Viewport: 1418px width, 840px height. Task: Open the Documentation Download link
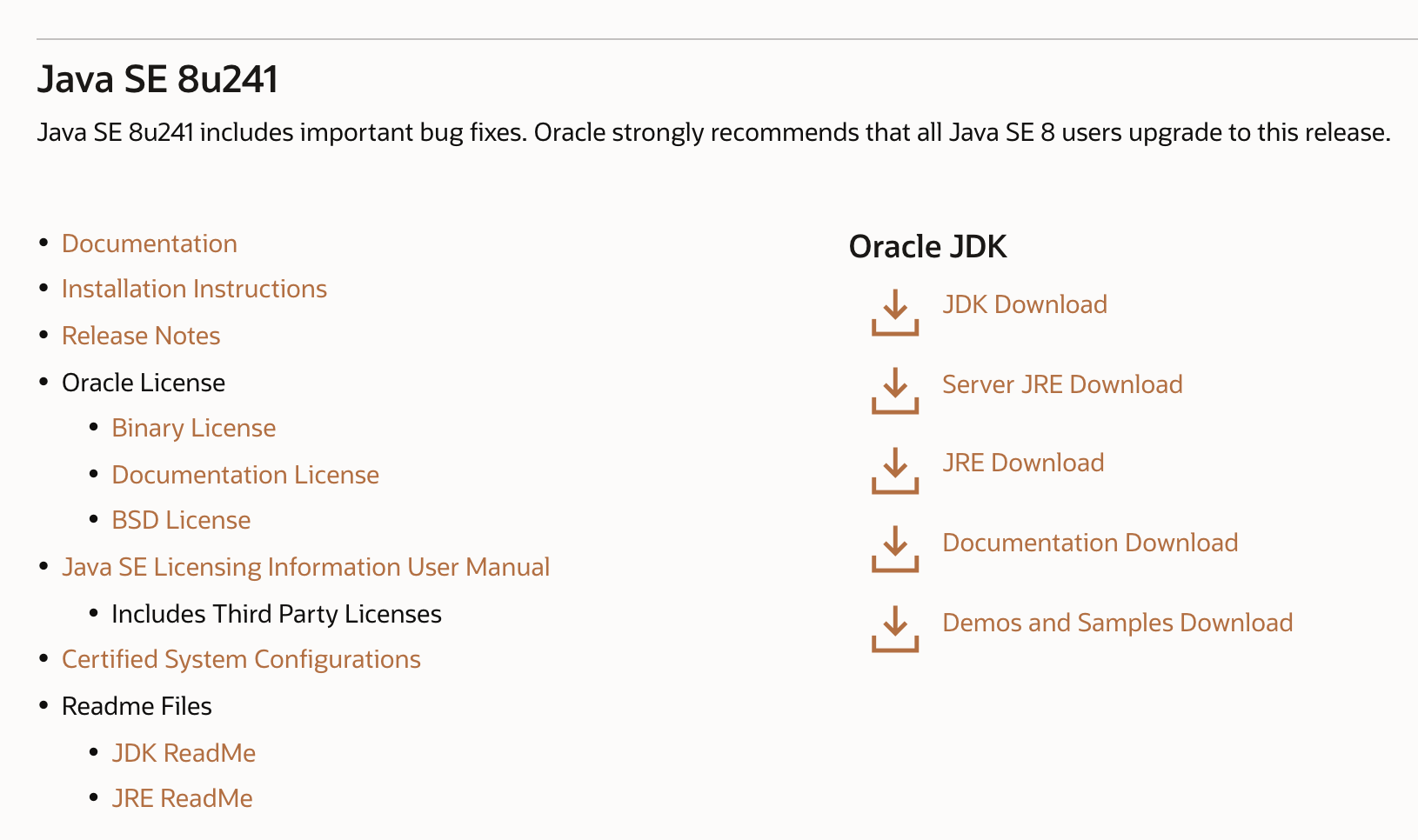tap(1090, 543)
